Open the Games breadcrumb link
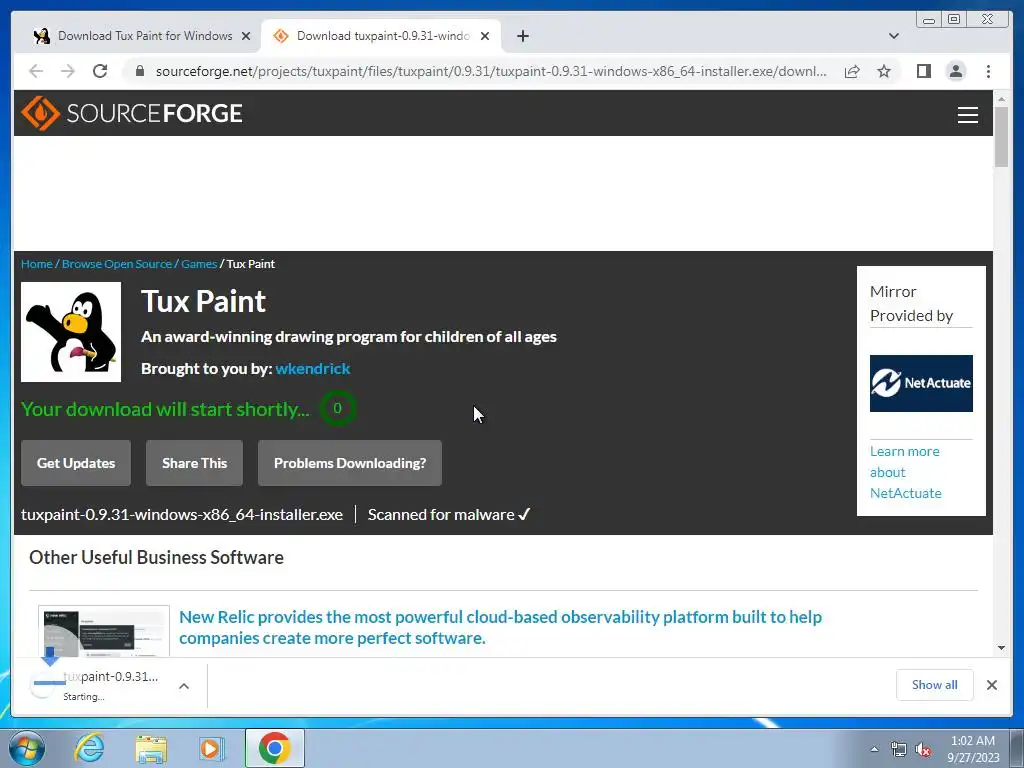 pyautogui.click(x=199, y=264)
